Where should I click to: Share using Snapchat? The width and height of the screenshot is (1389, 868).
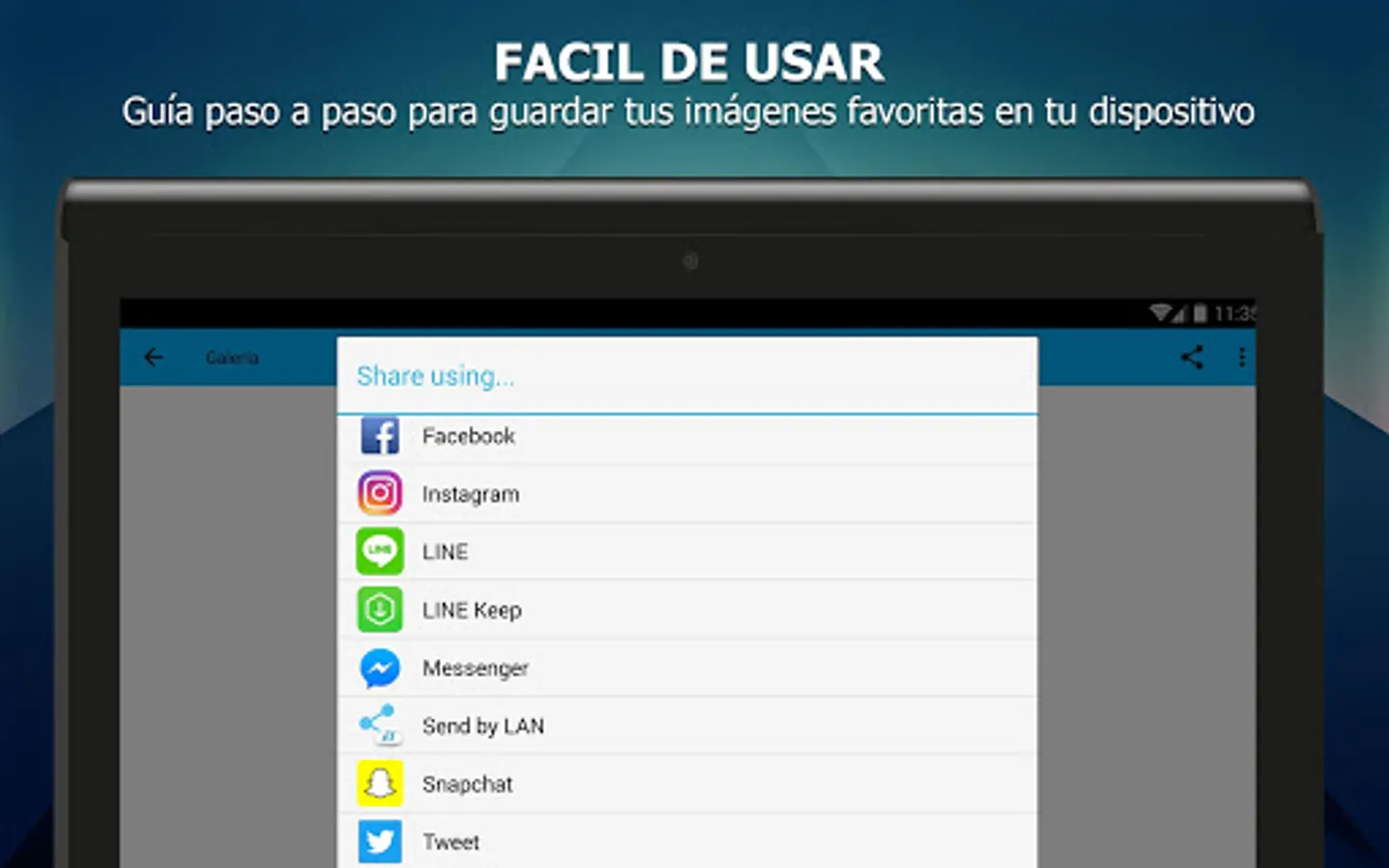tap(688, 784)
